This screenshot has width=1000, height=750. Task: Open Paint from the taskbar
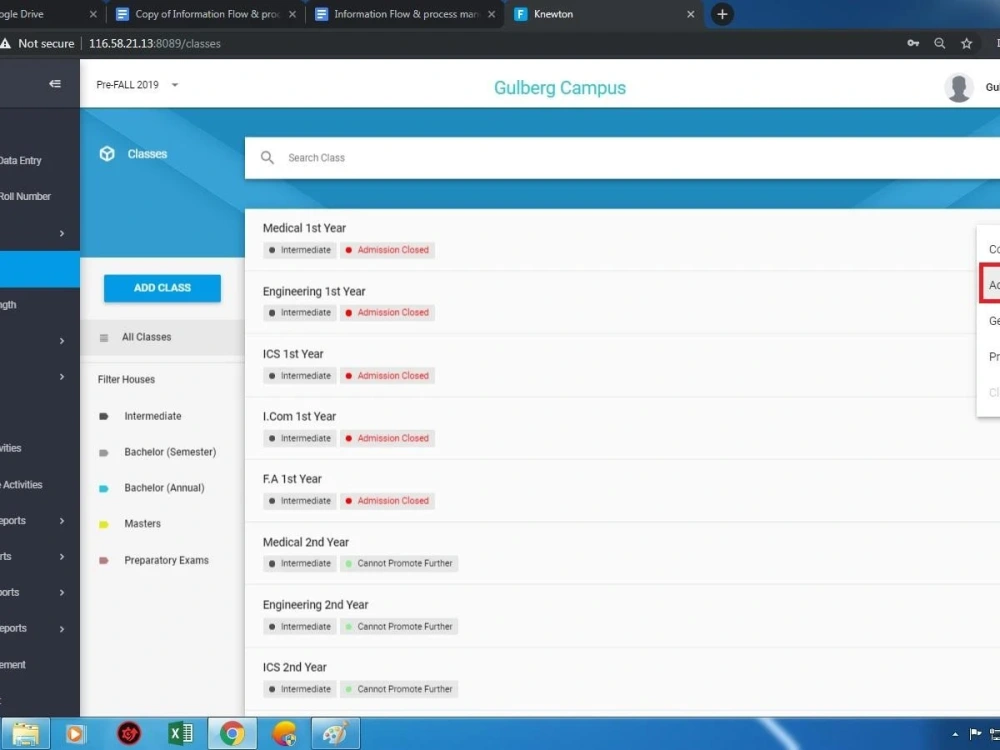[x=336, y=733]
